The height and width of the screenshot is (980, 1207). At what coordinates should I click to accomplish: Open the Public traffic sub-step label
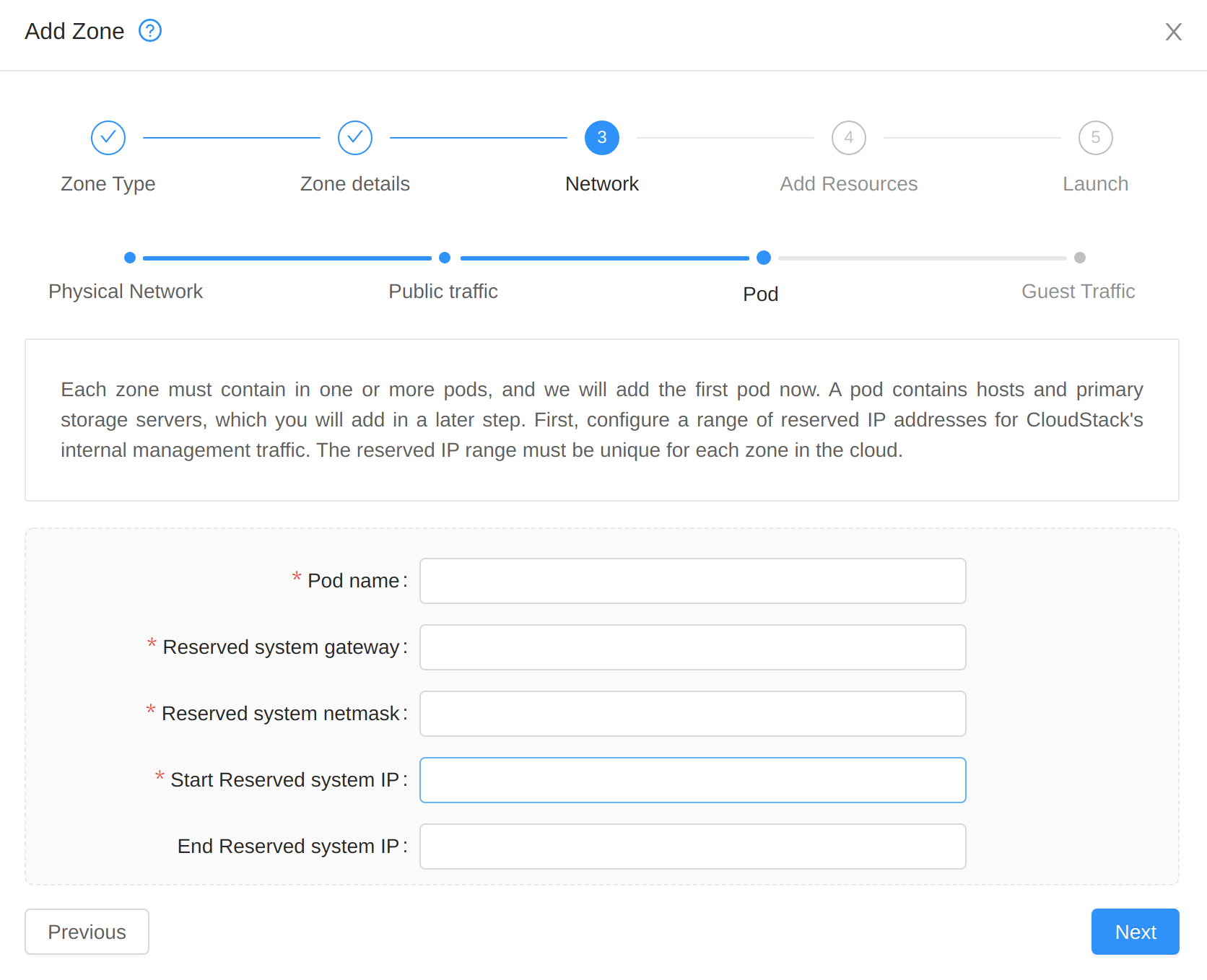tap(443, 292)
